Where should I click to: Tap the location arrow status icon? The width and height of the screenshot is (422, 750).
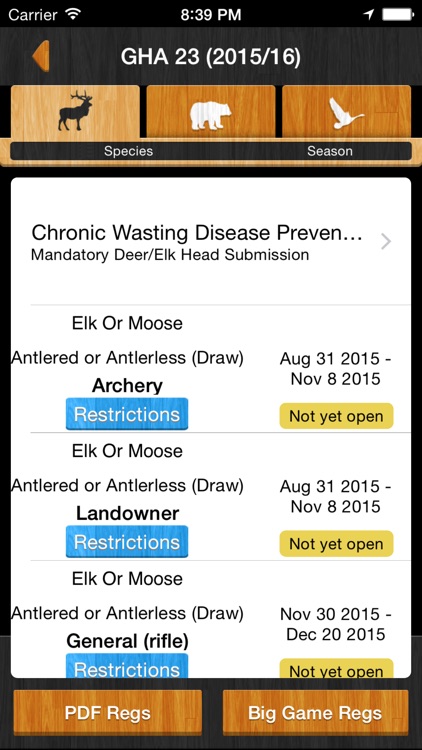click(x=368, y=15)
